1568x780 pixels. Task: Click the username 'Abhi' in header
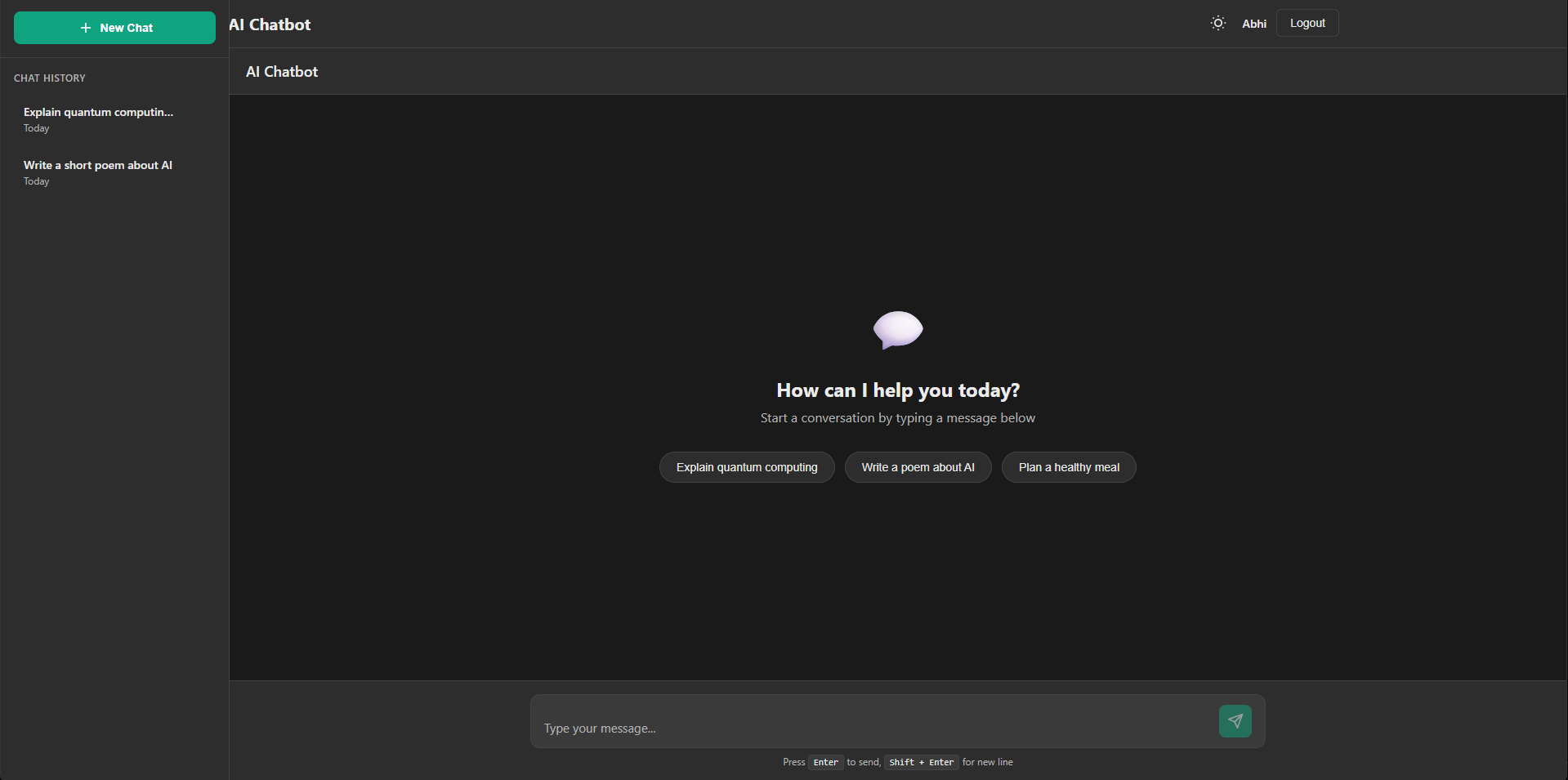(x=1253, y=24)
